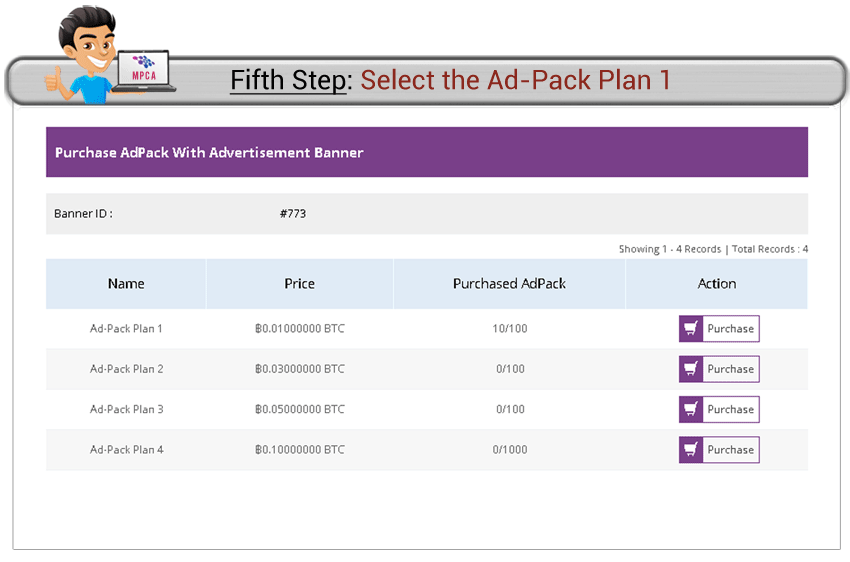This screenshot has width=850, height=562.
Task: Select the Ad-Pack Plan 3 name cell
Action: [x=126, y=409]
